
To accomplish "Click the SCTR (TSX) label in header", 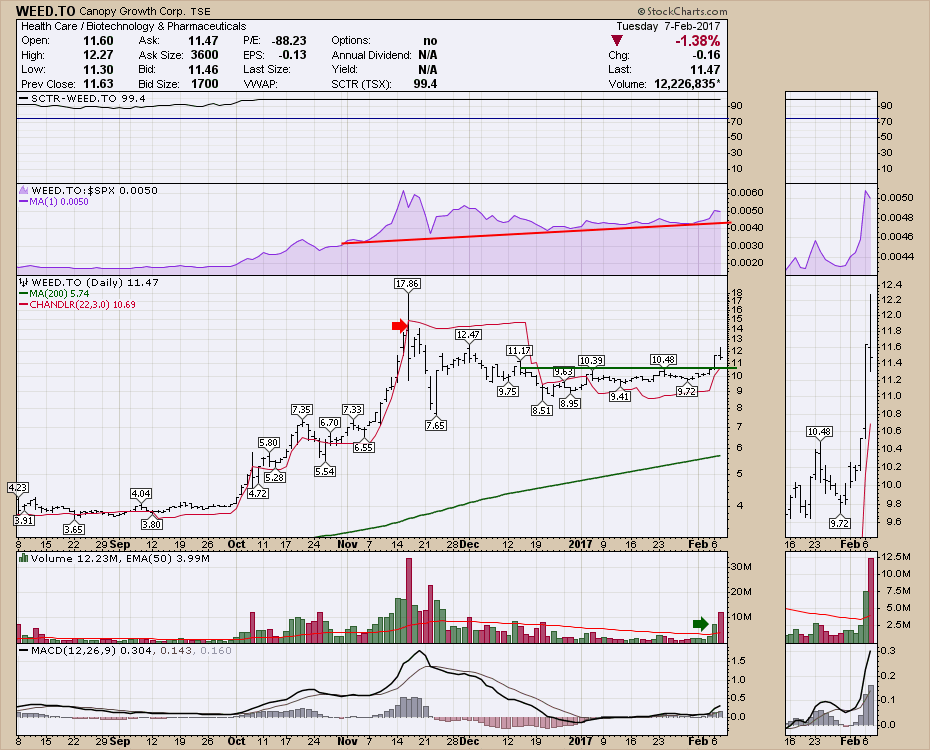I will pos(361,84).
